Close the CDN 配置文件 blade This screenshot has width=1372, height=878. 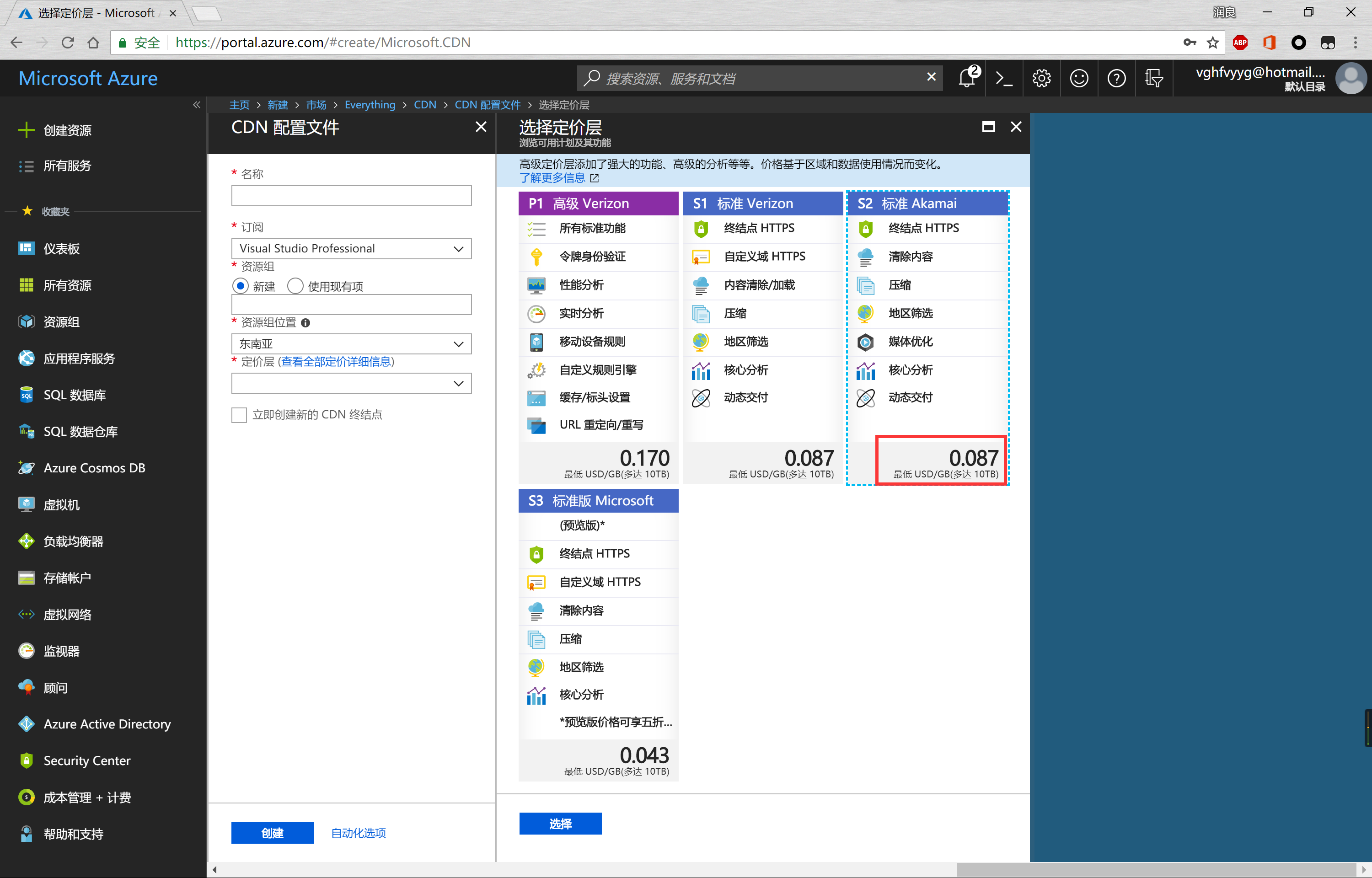(x=481, y=127)
